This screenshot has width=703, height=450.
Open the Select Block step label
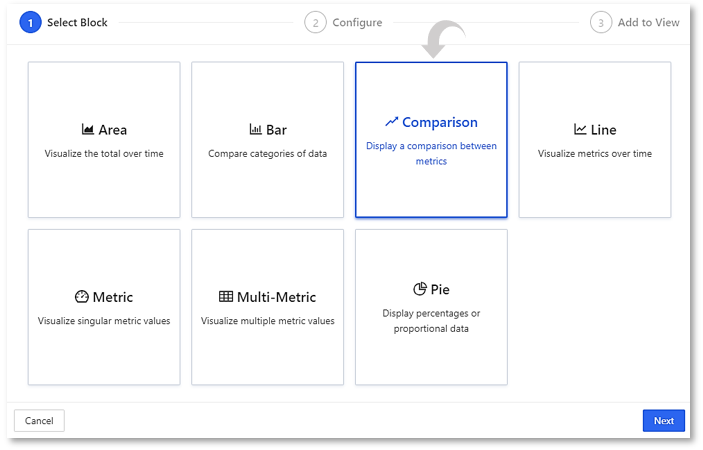[x=77, y=22]
